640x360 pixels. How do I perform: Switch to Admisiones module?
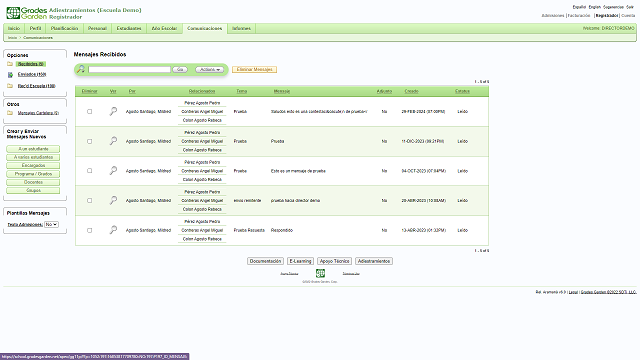coord(553,16)
